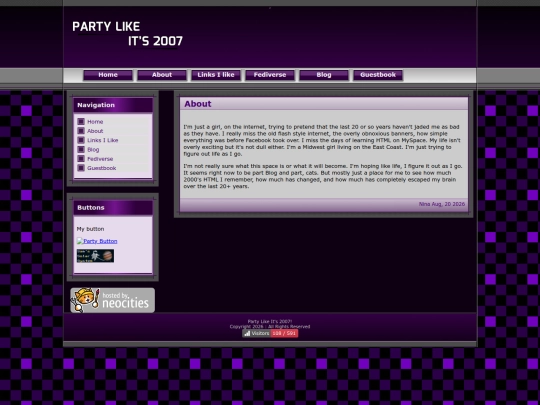
Task: Click the My button label text
Action: 90,229
